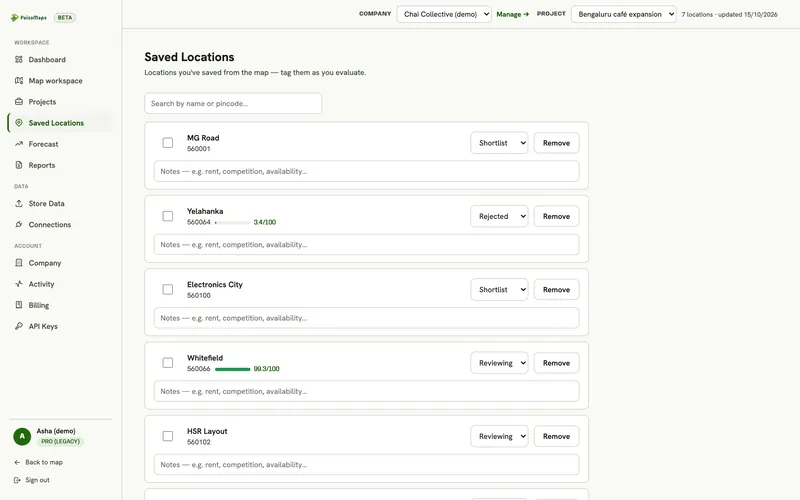Click the Map workspace map icon
This screenshot has width=800, height=500.
[x=19, y=81]
